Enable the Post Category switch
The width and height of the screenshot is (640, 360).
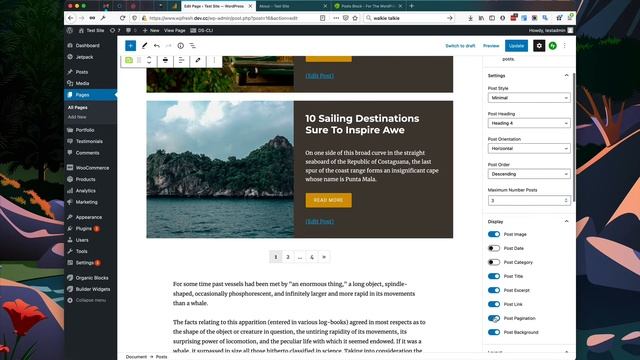pos(494,262)
